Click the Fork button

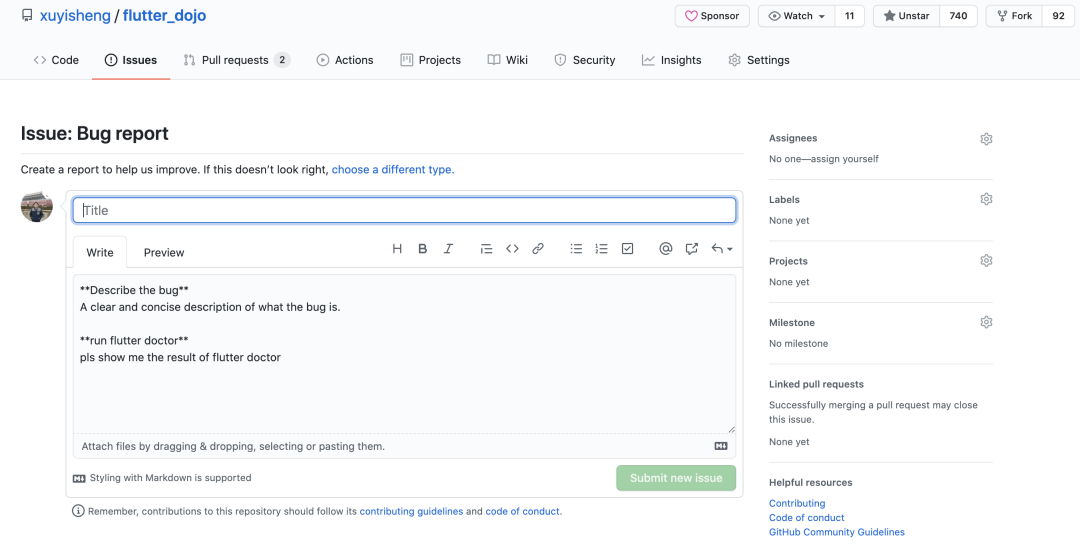1015,16
